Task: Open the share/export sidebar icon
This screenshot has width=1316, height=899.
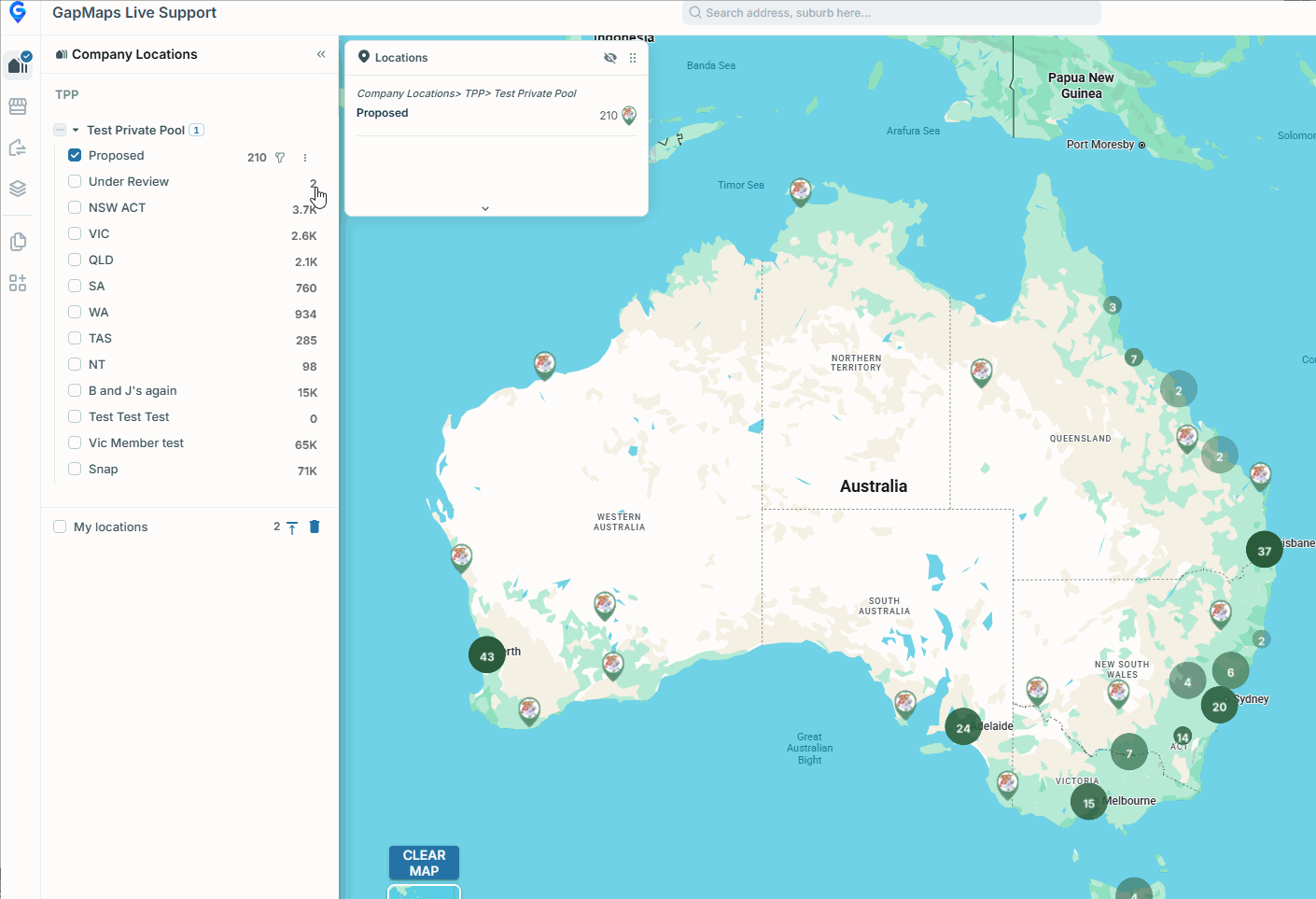Action: [18, 147]
